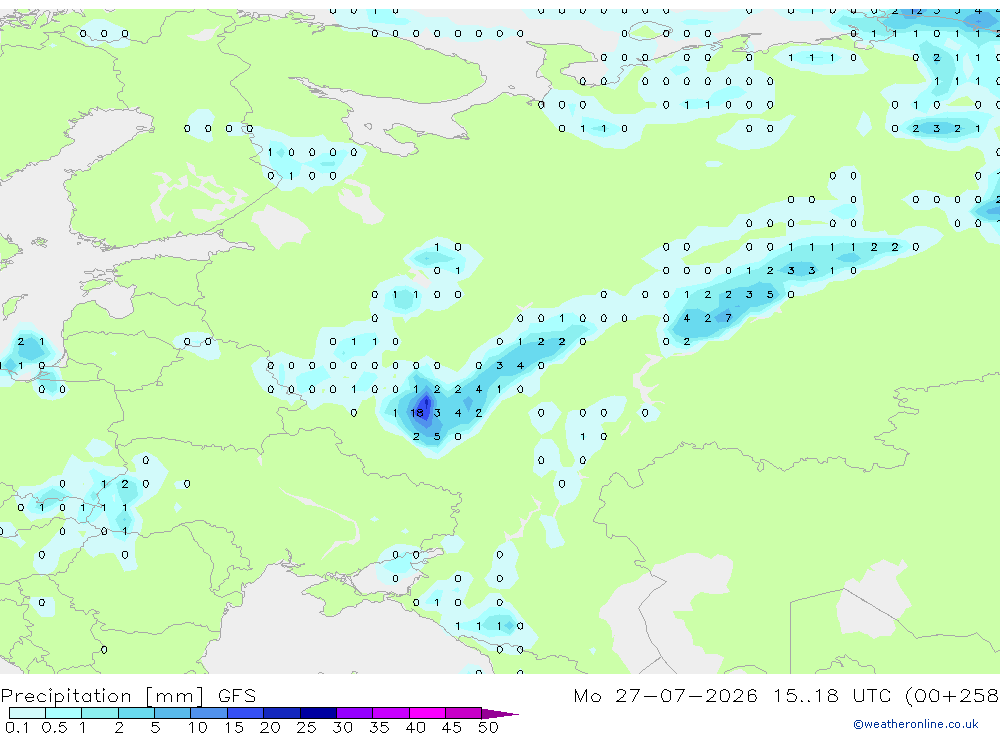Viewport: 1000px width, 733px height.
Task: Click the '45' legend scale label
Action: point(452,727)
